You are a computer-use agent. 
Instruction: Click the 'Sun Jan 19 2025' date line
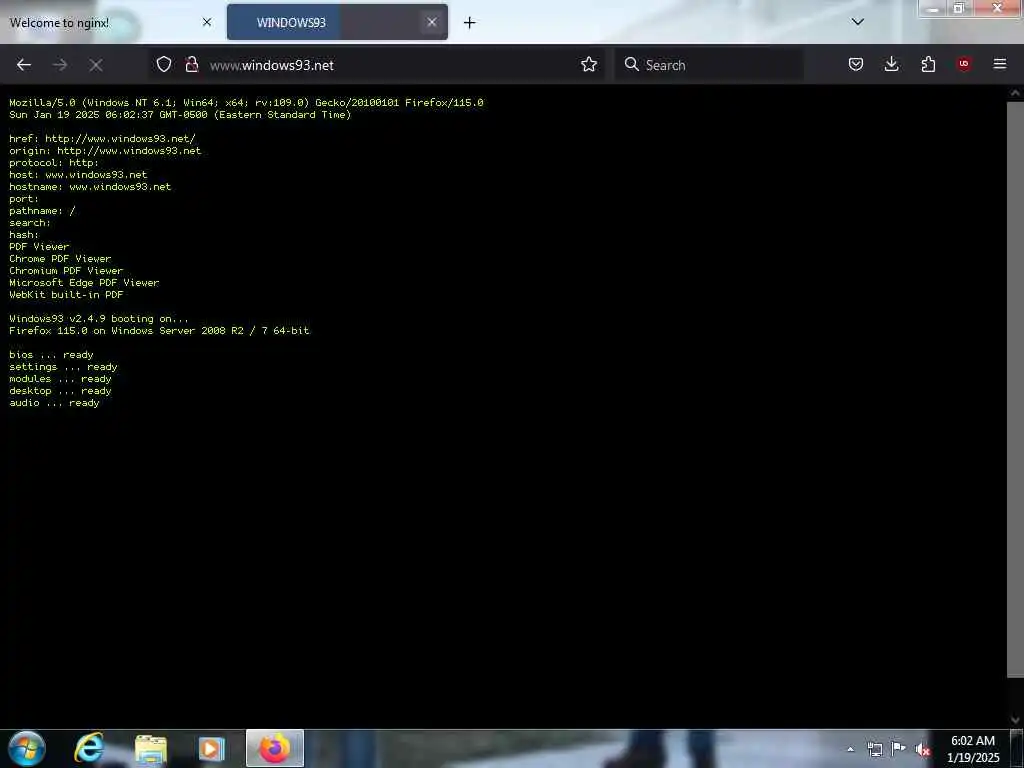click(180, 114)
